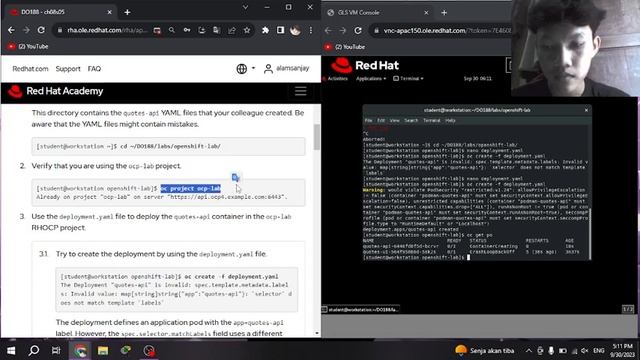Screen dimensions: 640x360
Task: Open the YouTube bookmark in right browser
Action: tap(345, 47)
